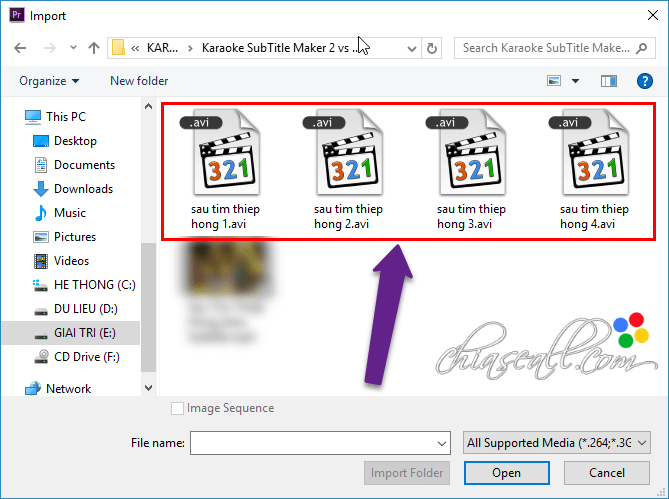669x499 pixels.
Task: Open the blue Help icon
Action: (x=645, y=81)
